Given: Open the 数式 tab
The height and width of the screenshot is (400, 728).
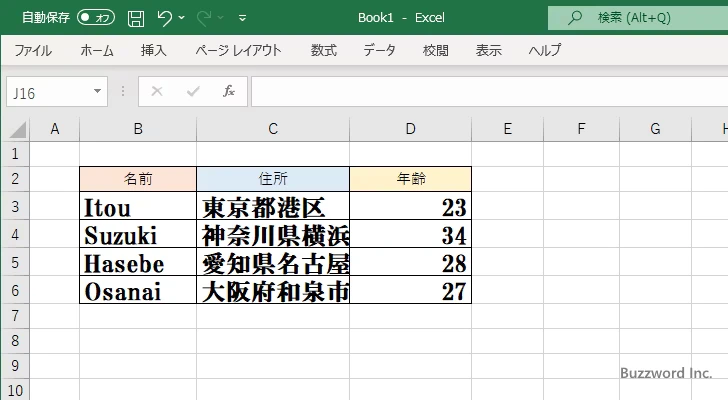Looking at the screenshot, I should 324,50.
